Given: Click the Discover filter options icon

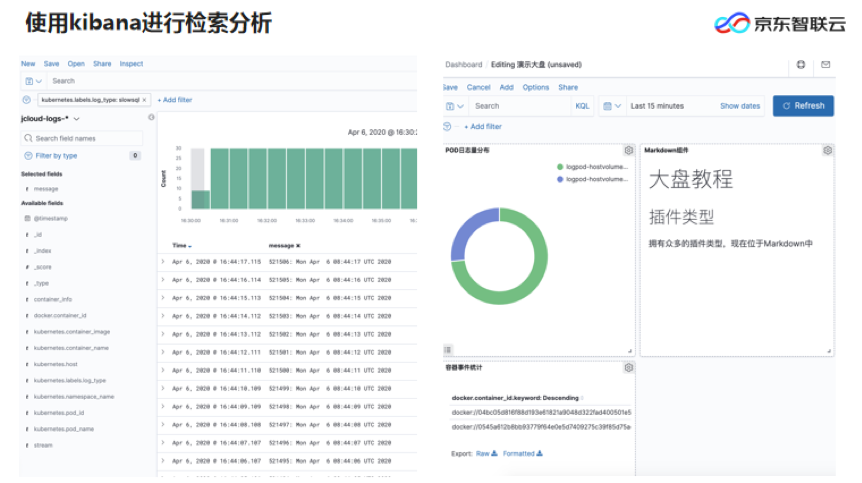Looking at the screenshot, I should click(26, 99).
